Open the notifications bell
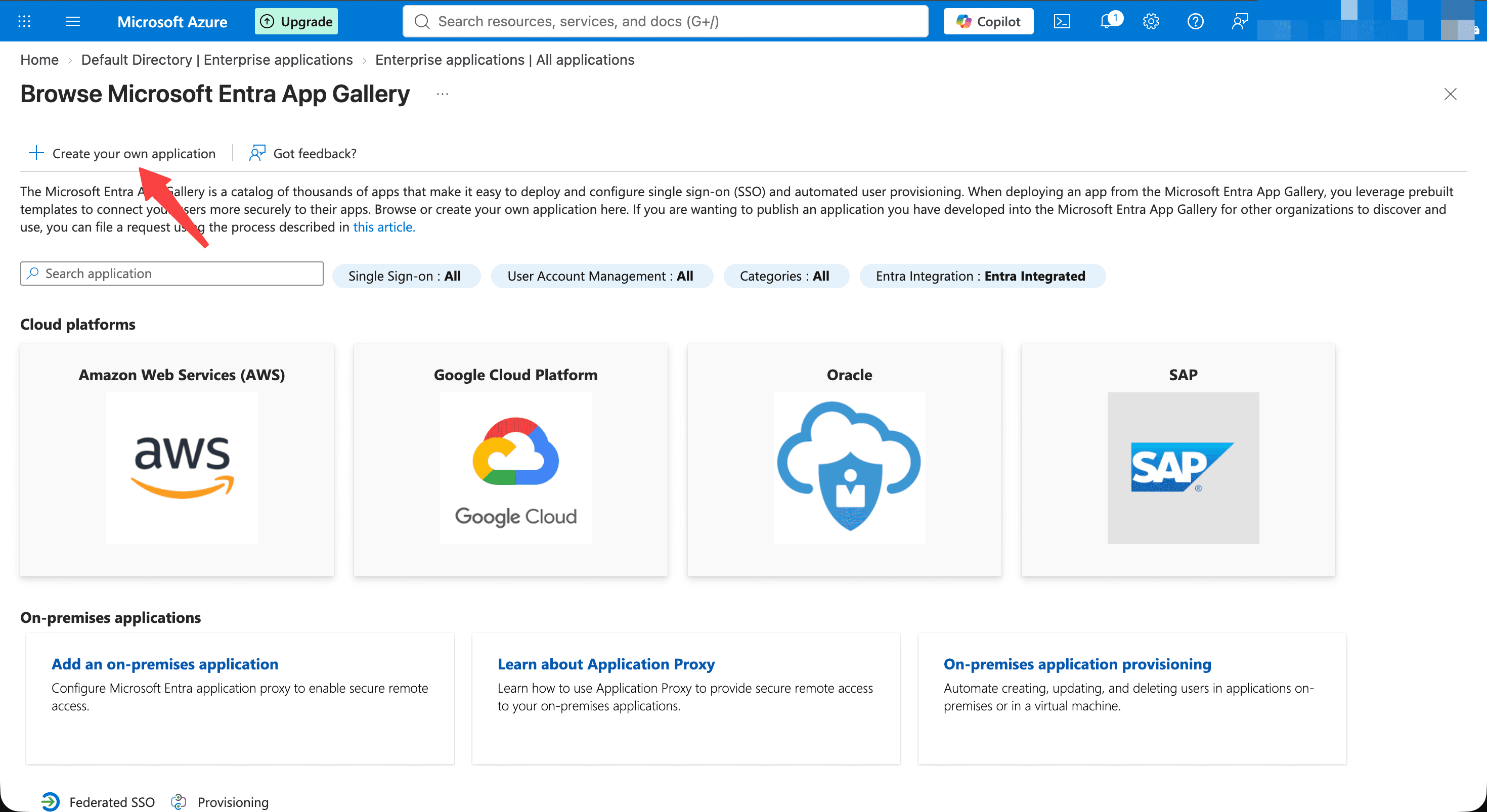 click(x=1107, y=21)
